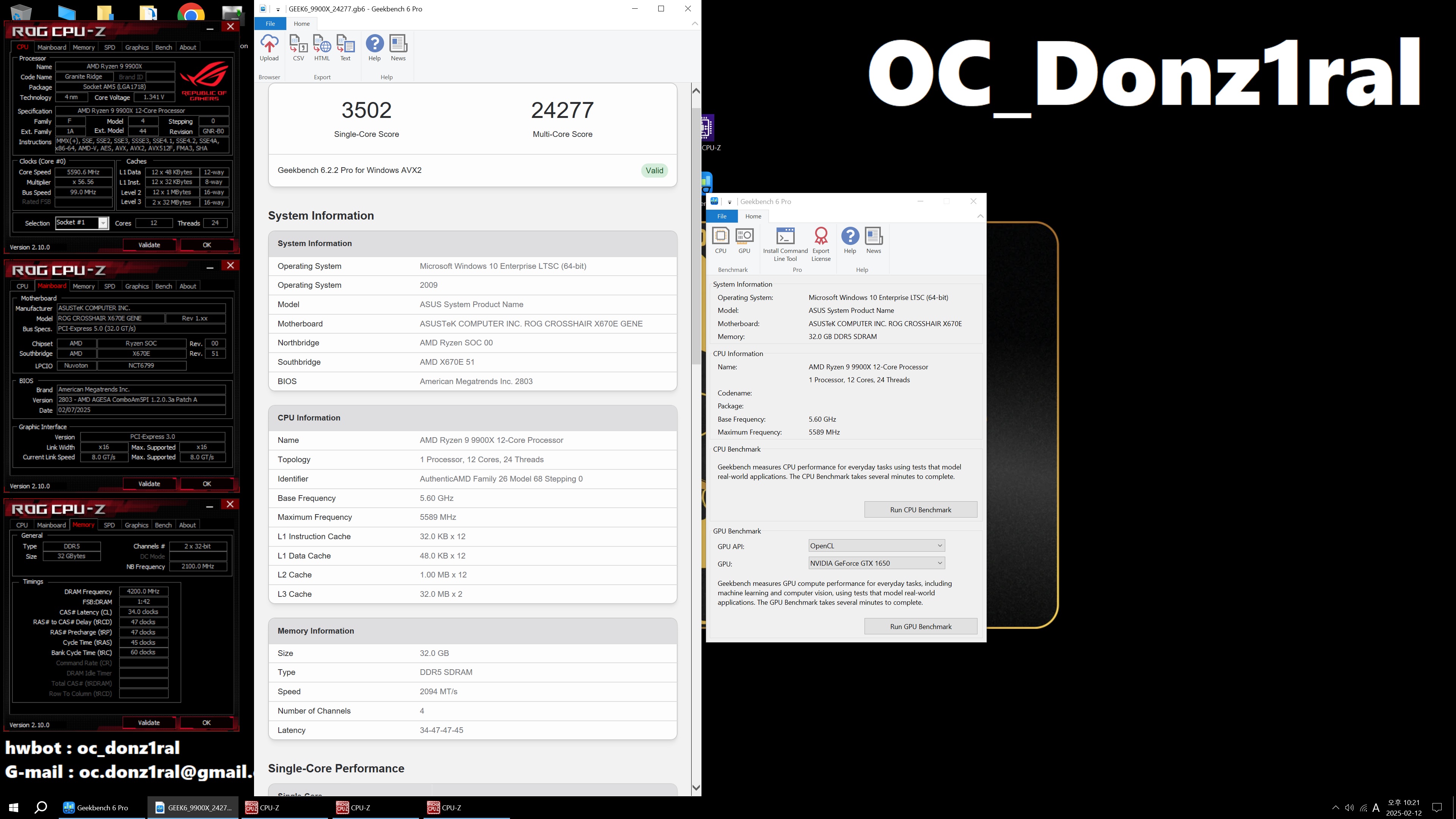Switch to Graphics tab in middle CPU-Z window
The height and width of the screenshot is (819, 1456).
(137, 287)
